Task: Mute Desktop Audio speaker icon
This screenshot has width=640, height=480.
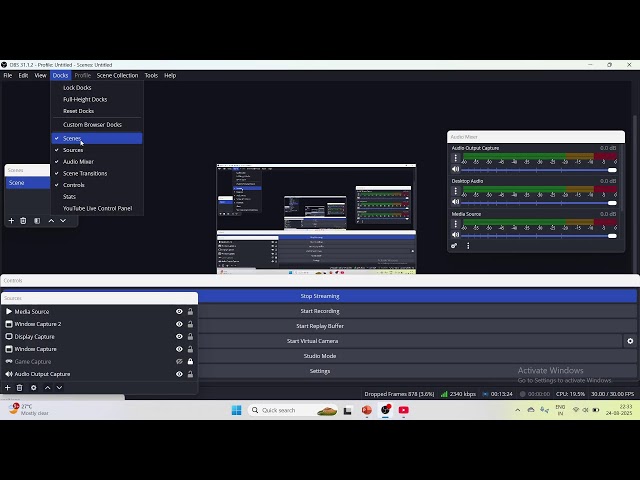Action: [x=455, y=202]
